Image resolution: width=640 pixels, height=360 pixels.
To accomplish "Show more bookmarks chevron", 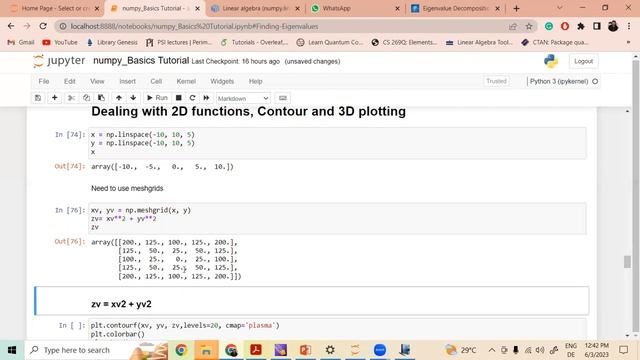I will point(628,42).
